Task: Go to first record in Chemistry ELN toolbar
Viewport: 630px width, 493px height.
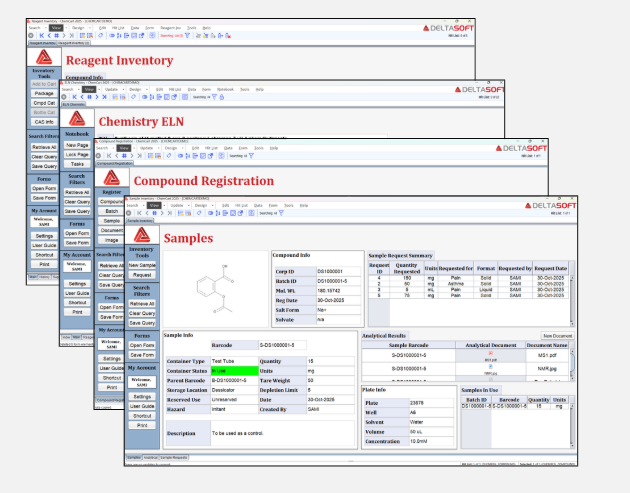Action: (74, 97)
